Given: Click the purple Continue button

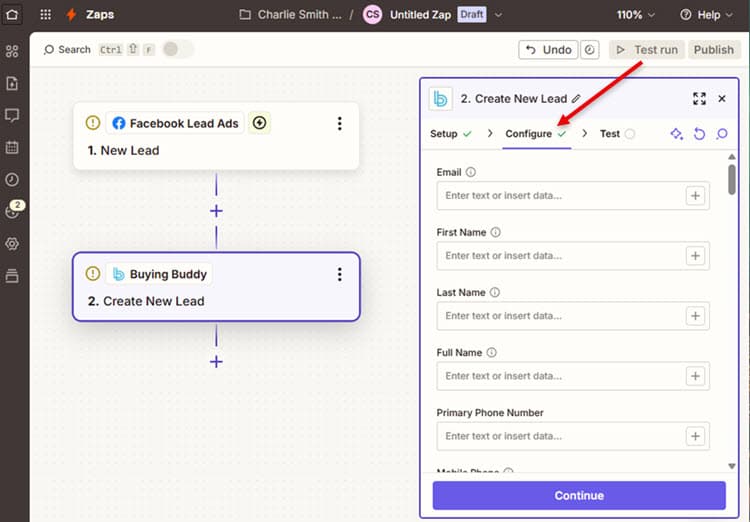Looking at the screenshot, I should click(579, 495).
